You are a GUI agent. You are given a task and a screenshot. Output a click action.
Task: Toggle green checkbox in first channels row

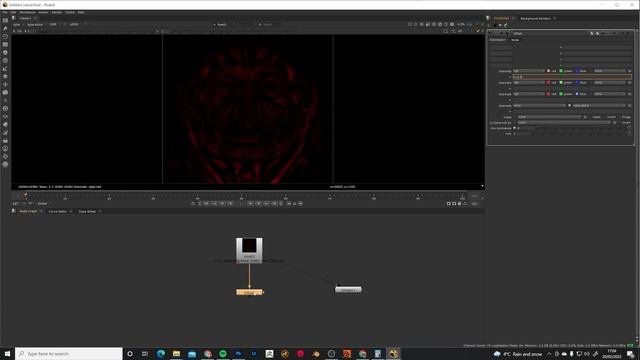[561, 71]
